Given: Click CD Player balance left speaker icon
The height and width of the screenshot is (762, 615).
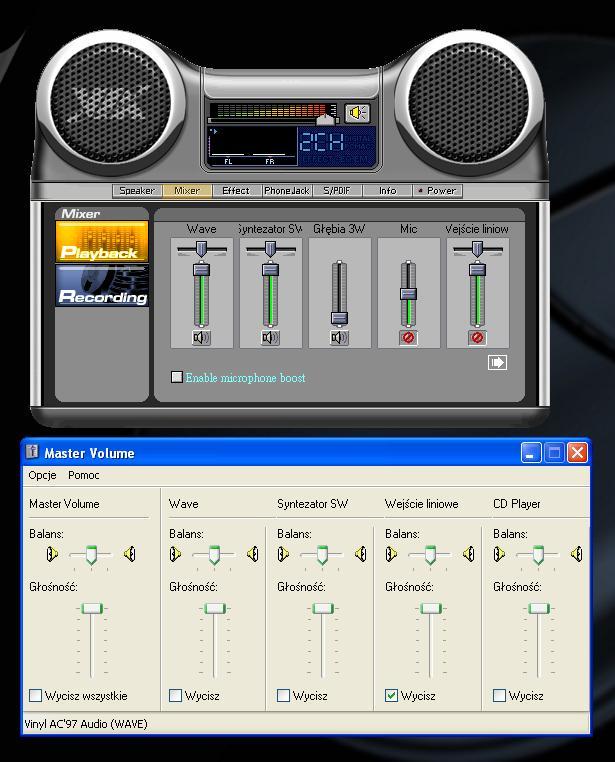Looking at the screenshot, I should (499, 554).
